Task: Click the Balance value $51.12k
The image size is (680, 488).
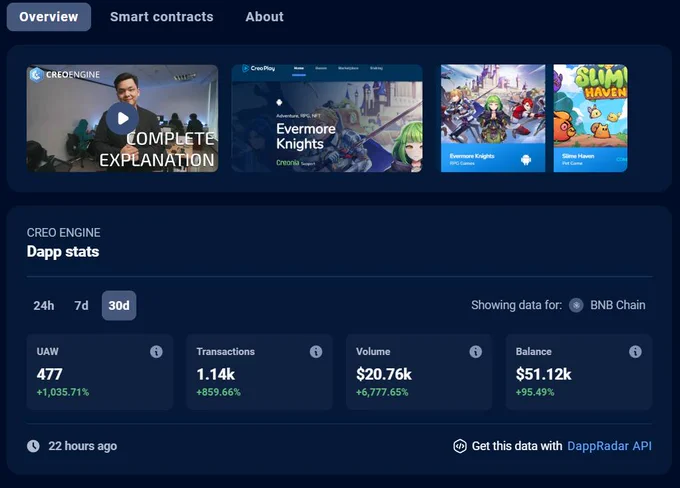Action: (x=543, y=374)
